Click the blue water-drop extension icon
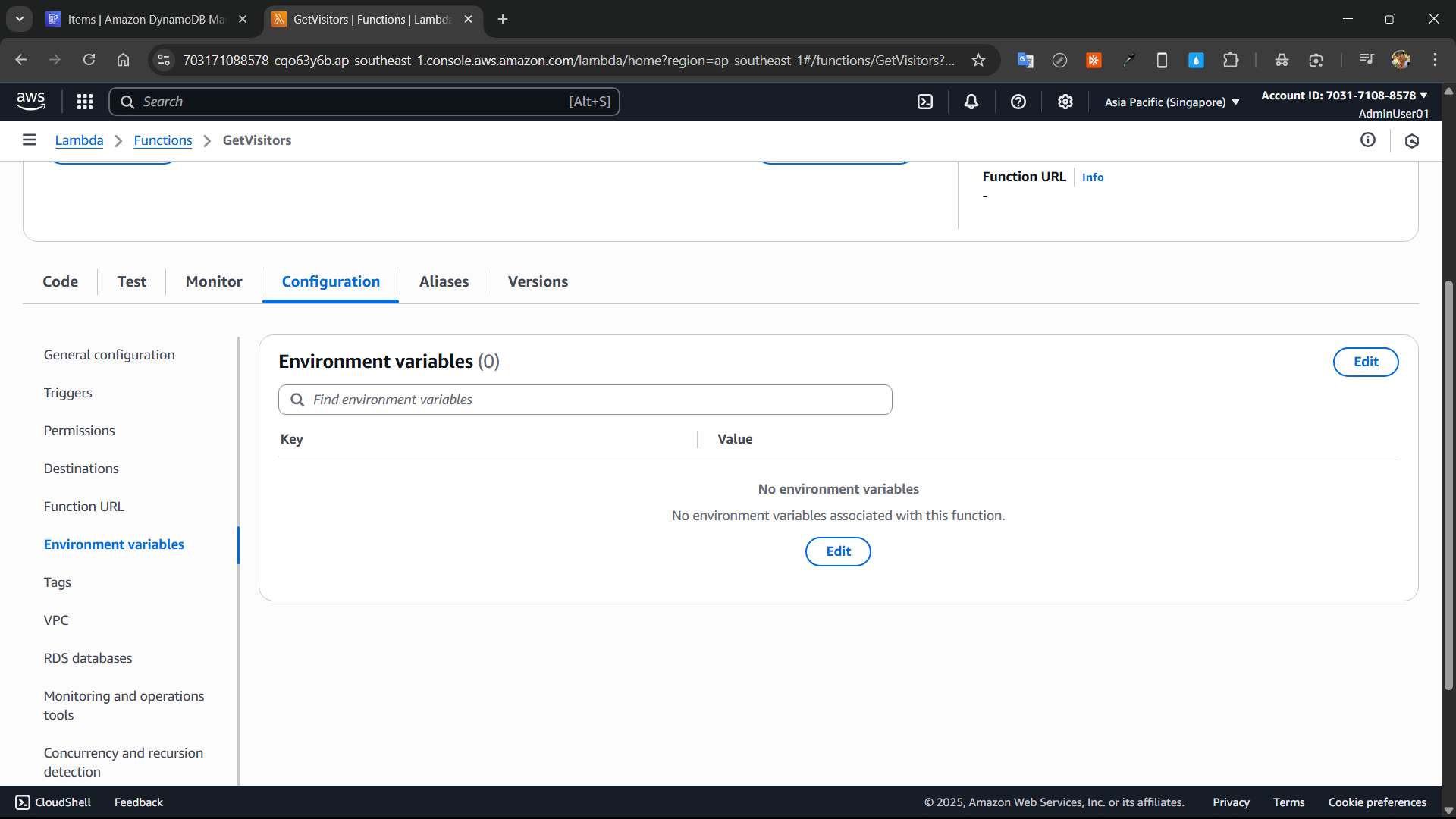 [1196, 60]
